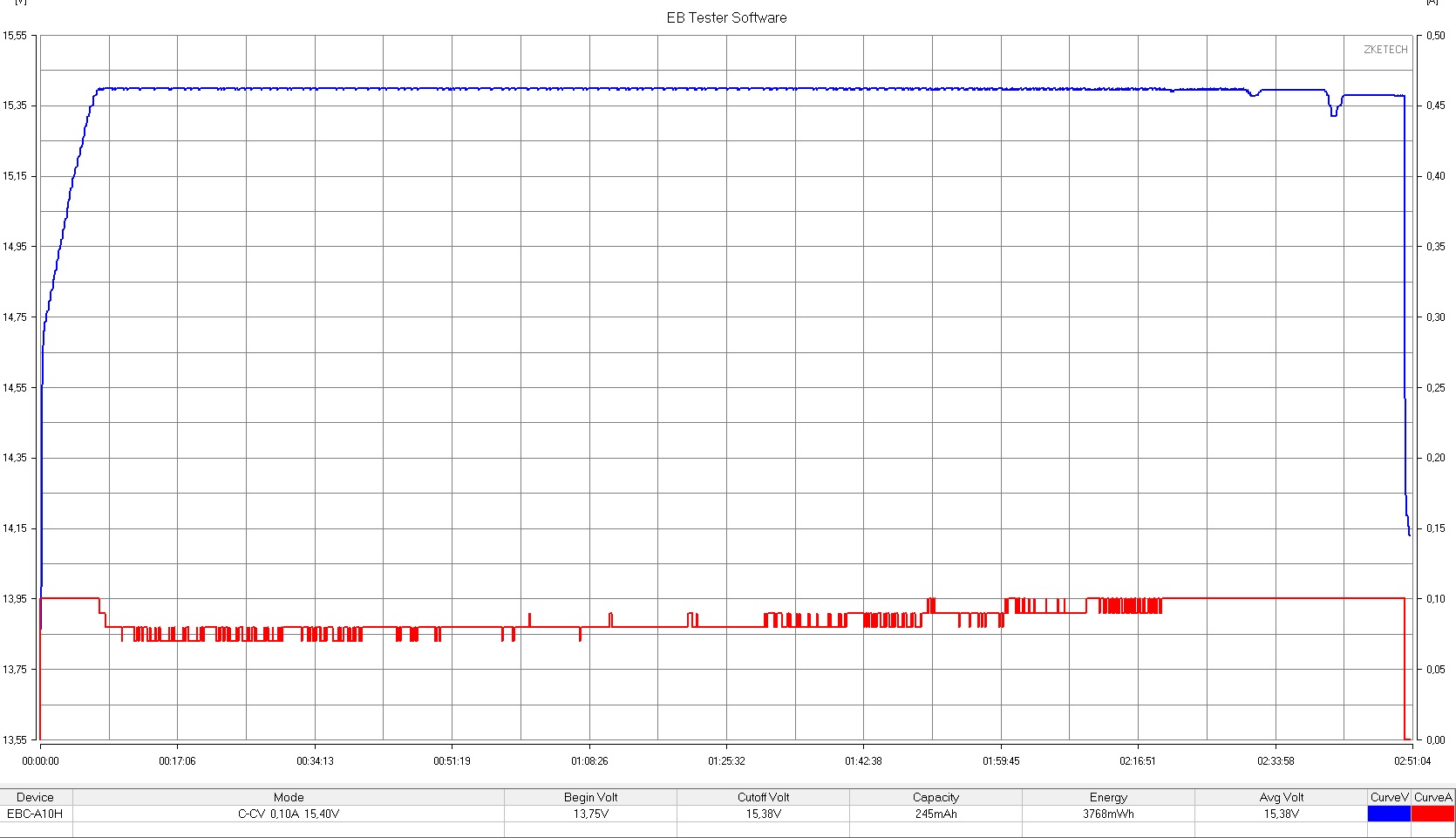1456x838 pixels.
Task: Click the 02:51:04 end time label
Action: [x=1412, y=760]
